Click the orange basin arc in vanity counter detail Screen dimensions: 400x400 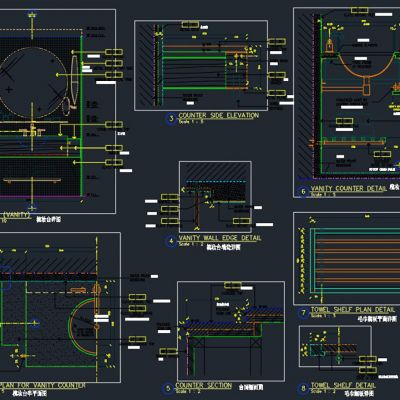pyautogui.click(x=366, y=66)
